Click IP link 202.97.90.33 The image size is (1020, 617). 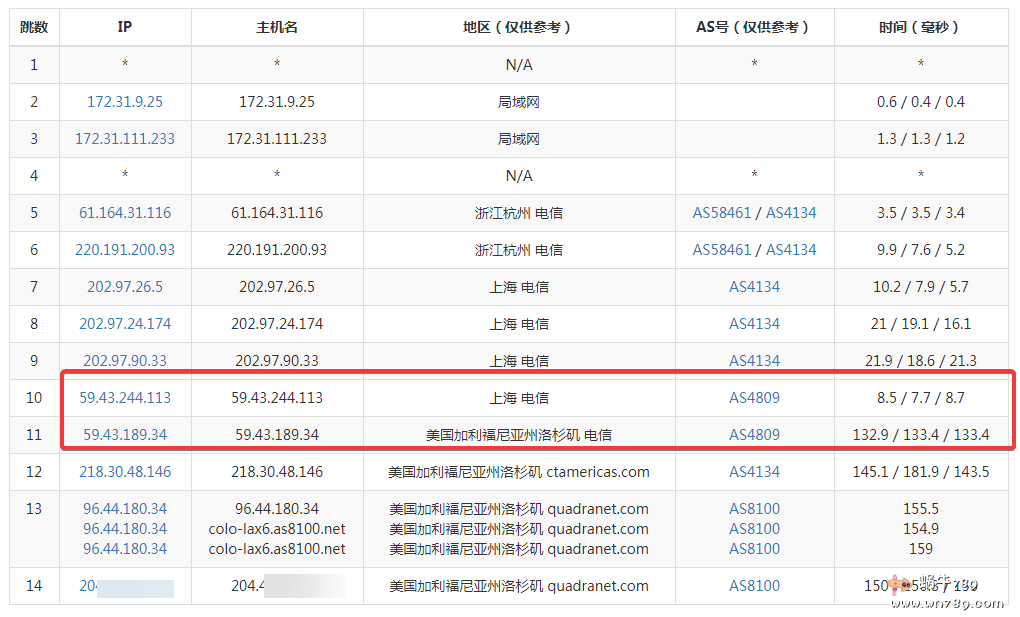[x=124, y=360]
